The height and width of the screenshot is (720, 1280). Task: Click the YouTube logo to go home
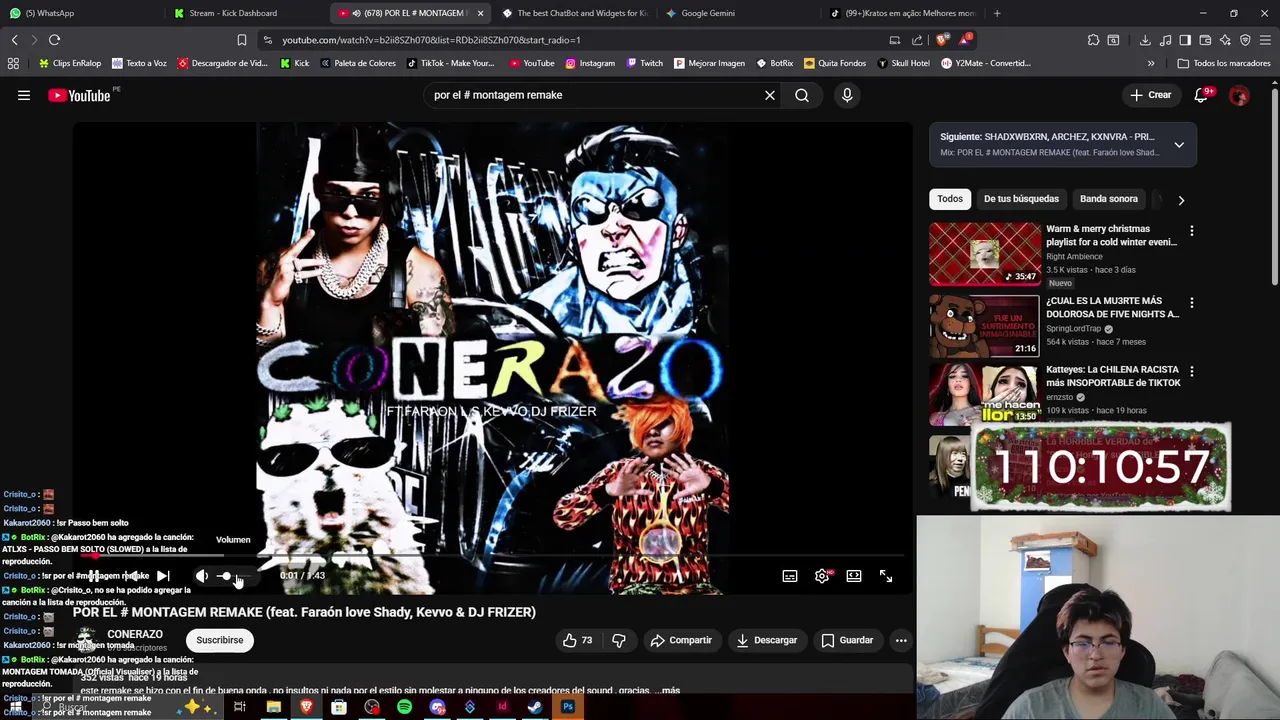pyautogui.click(x=79, y=95)
